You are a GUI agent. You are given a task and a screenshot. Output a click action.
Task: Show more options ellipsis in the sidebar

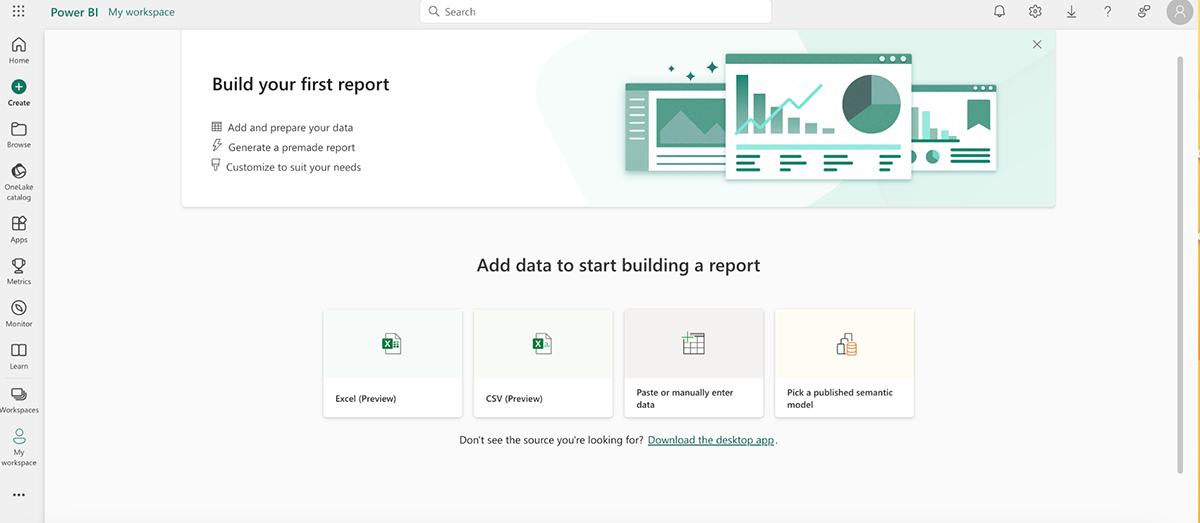[19, 495]
